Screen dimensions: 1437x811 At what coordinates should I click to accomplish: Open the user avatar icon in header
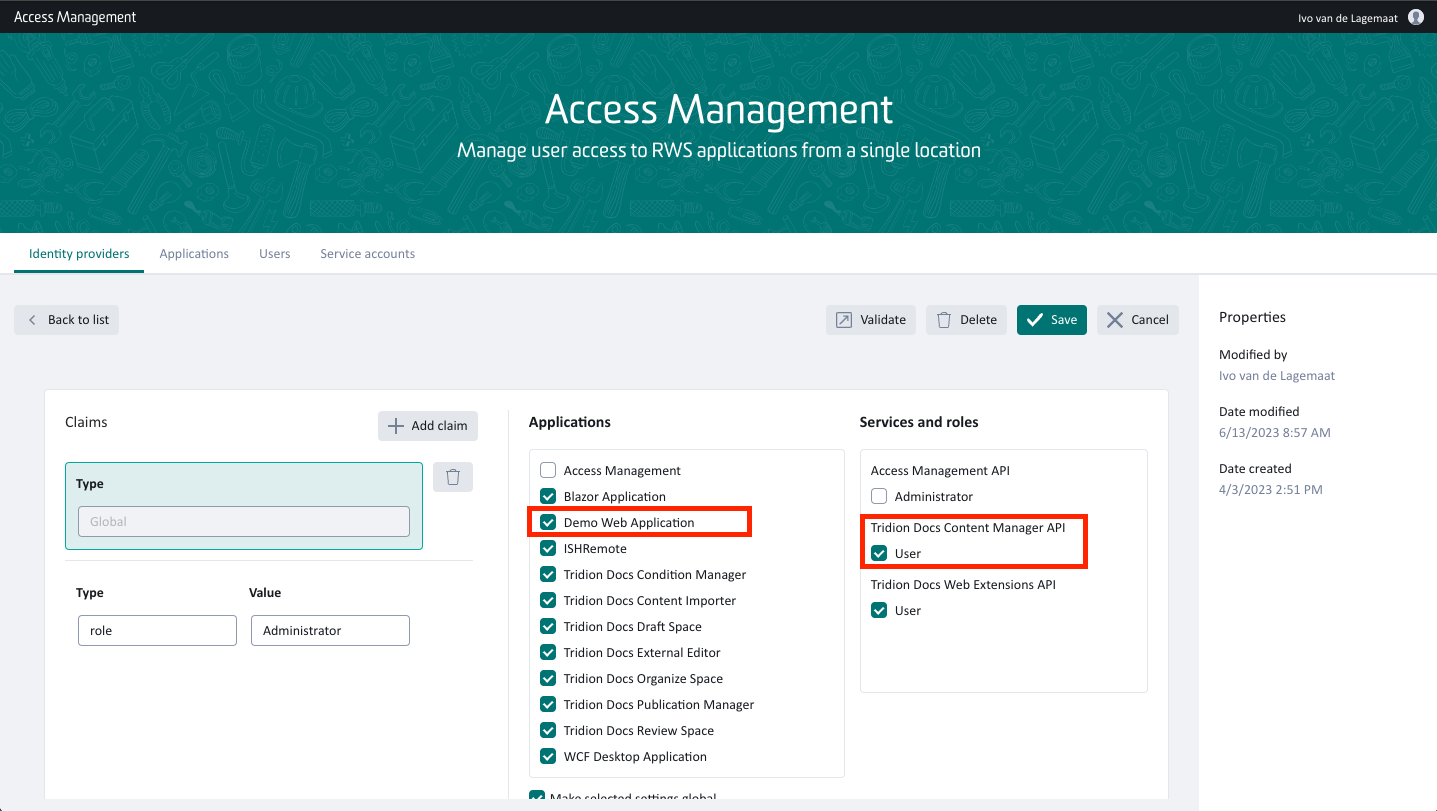pos(1416,17)
